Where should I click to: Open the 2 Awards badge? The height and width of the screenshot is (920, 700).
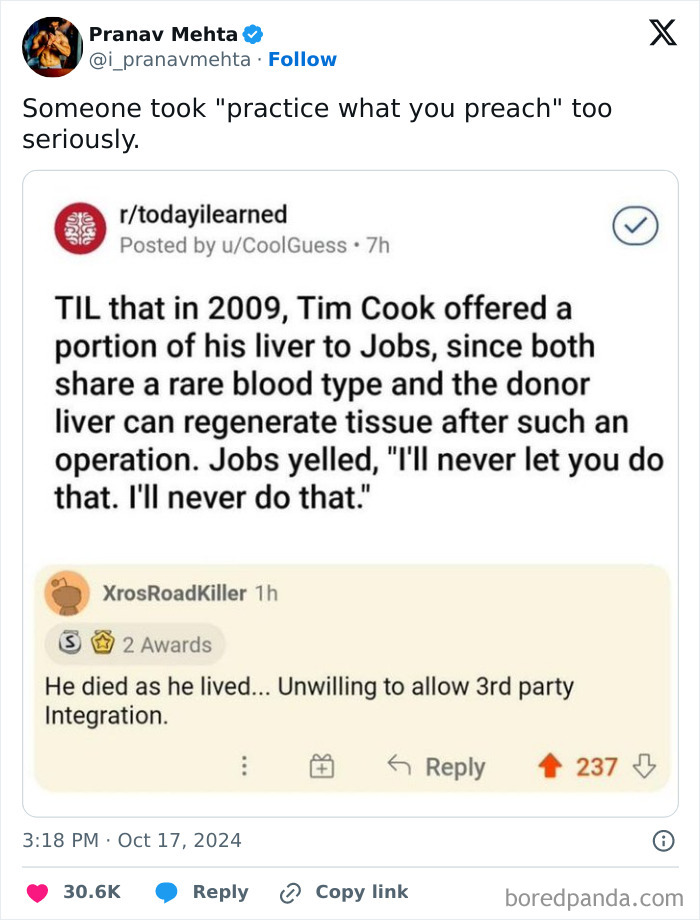point(135,645)
